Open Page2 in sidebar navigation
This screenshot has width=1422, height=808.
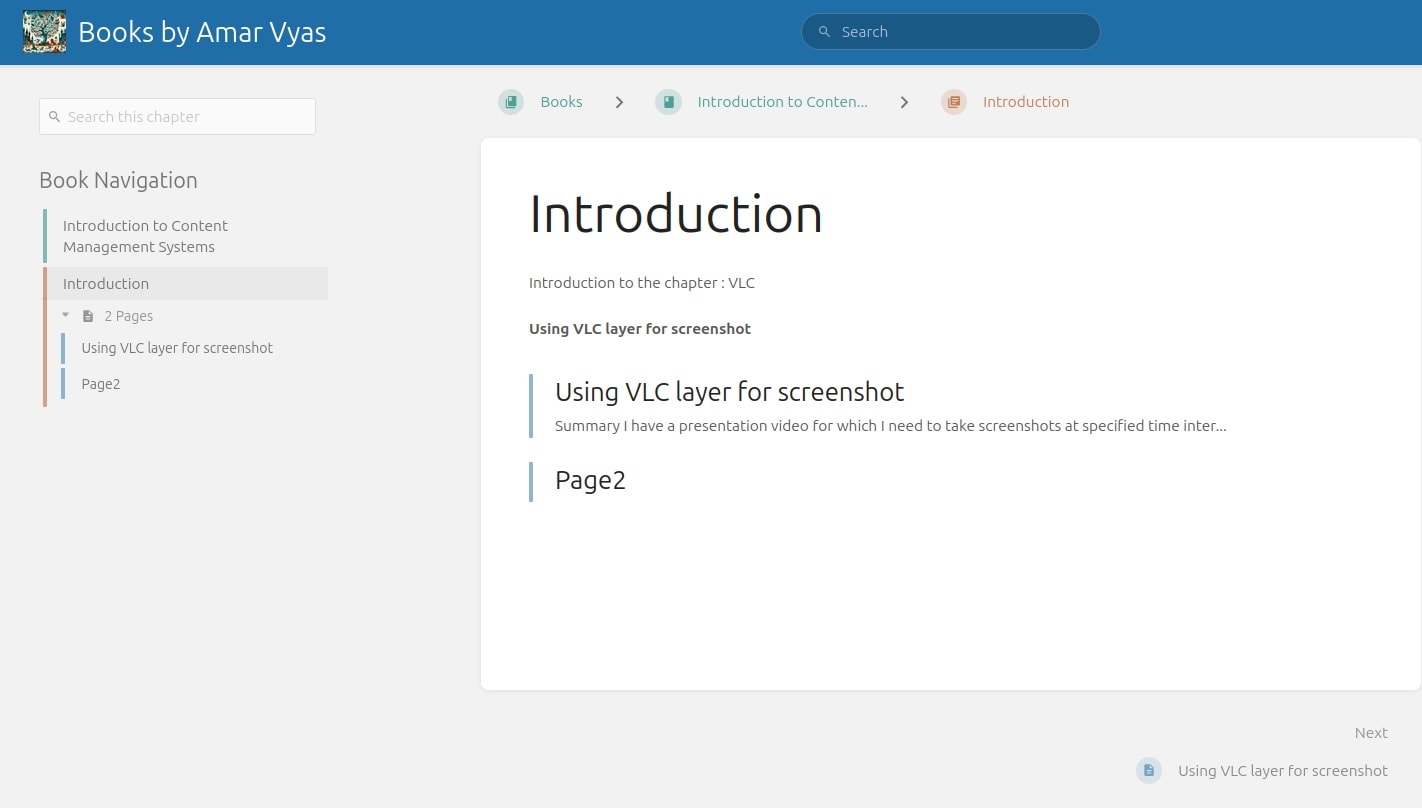(100, 384)
